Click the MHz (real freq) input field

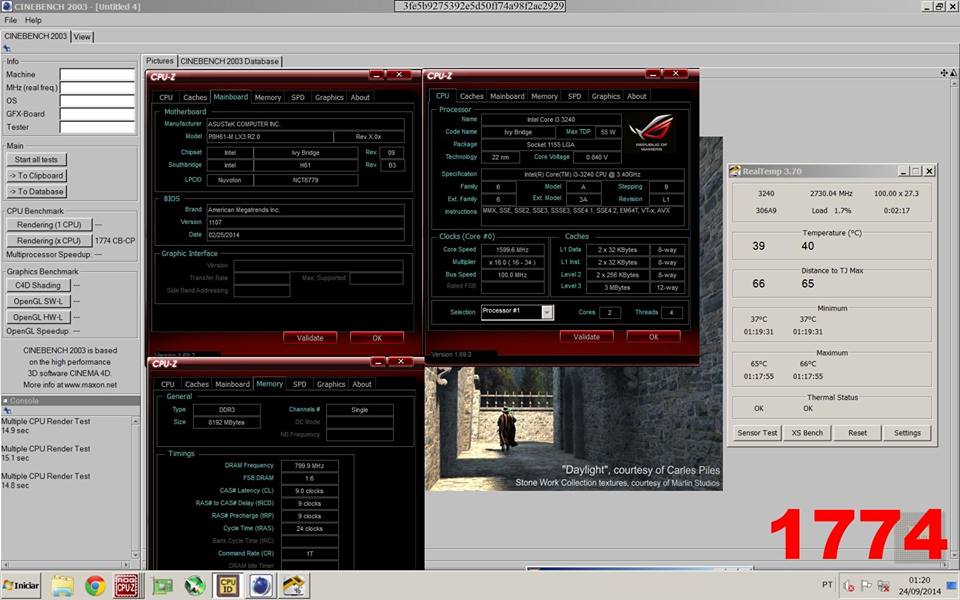(x=97, y=88)
